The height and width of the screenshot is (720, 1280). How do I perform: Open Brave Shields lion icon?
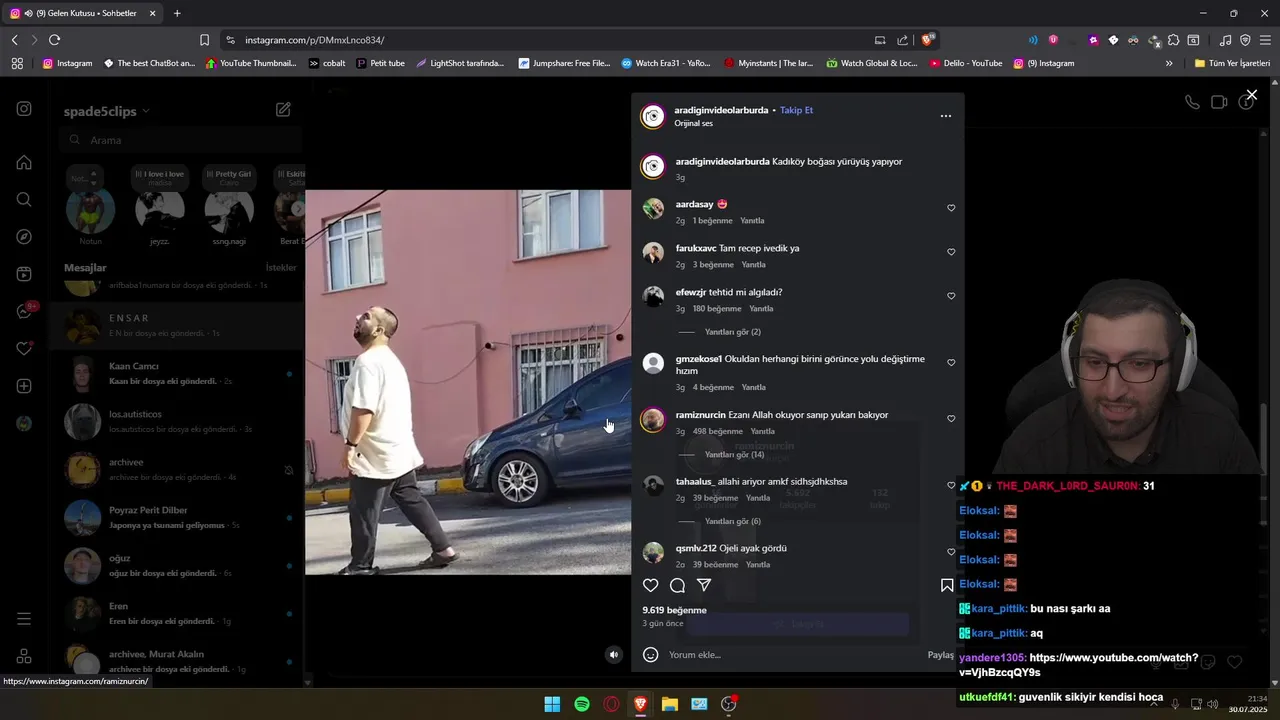(928, 40)
